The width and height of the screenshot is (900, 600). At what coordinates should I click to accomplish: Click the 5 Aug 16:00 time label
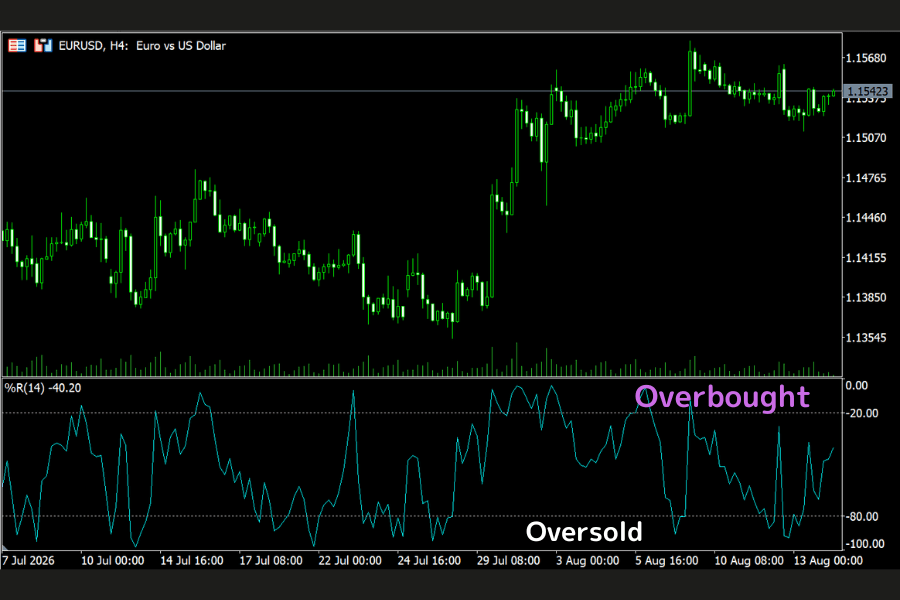[667, 560]
